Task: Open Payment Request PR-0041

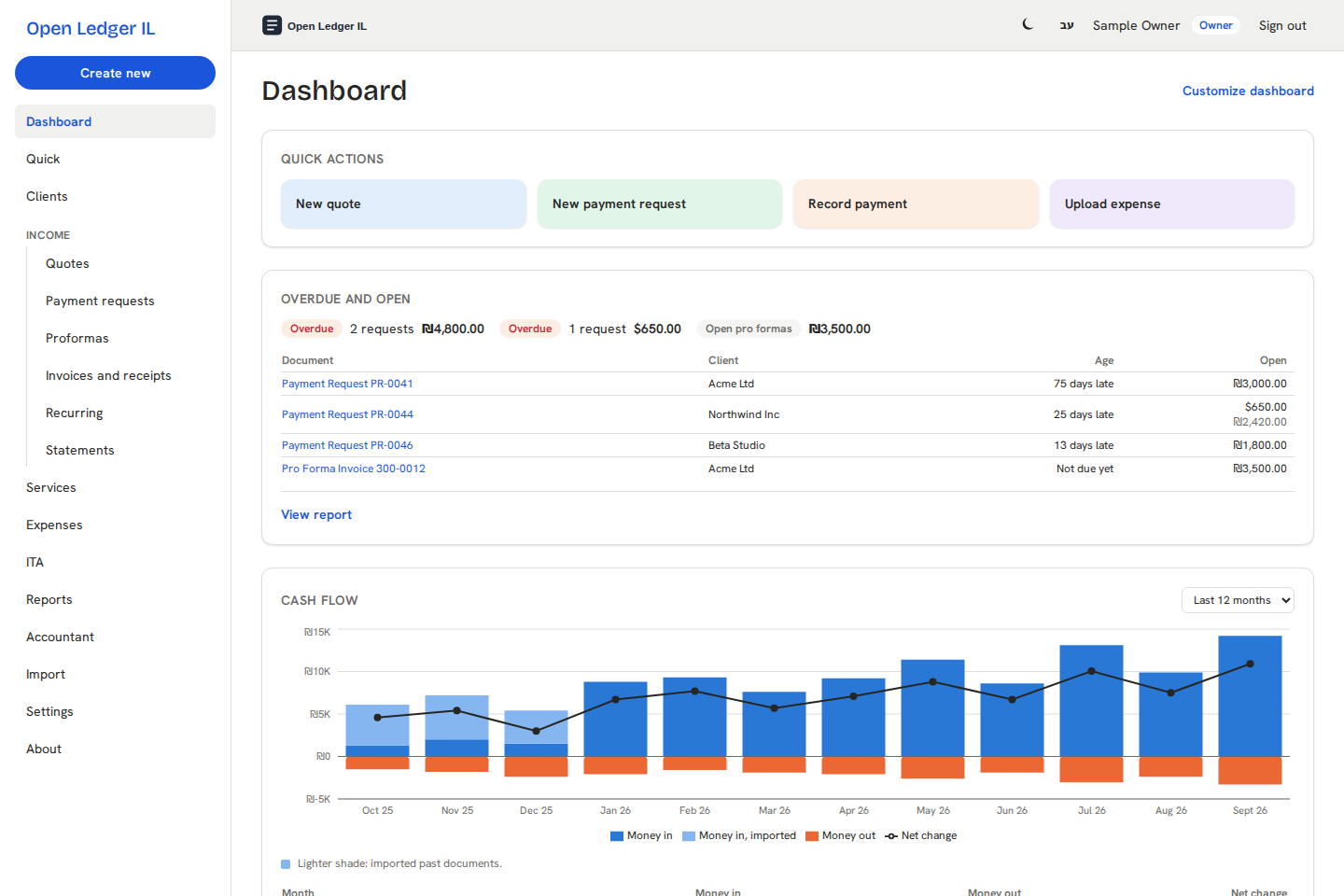Action: (x=347, y=384)
